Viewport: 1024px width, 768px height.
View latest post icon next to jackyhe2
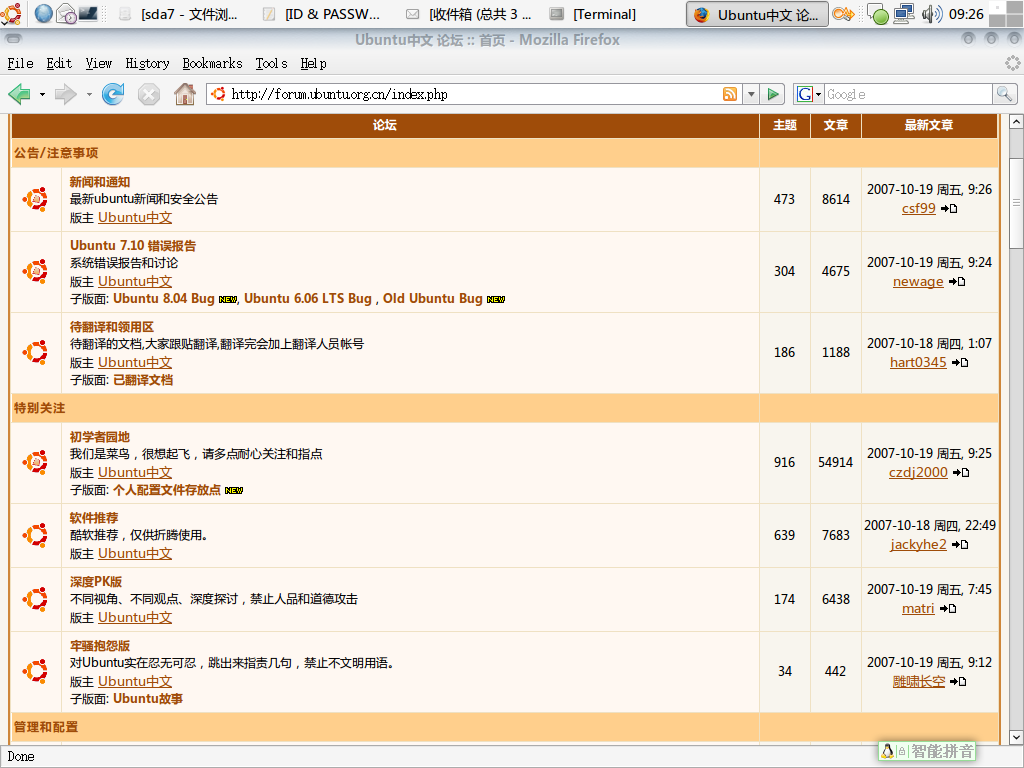(x=959, y=545)
